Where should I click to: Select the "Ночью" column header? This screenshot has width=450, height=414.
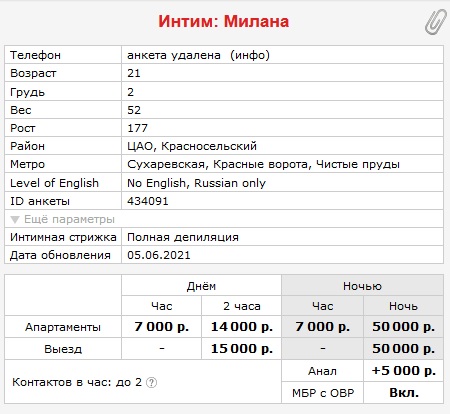tap(362, 286)
